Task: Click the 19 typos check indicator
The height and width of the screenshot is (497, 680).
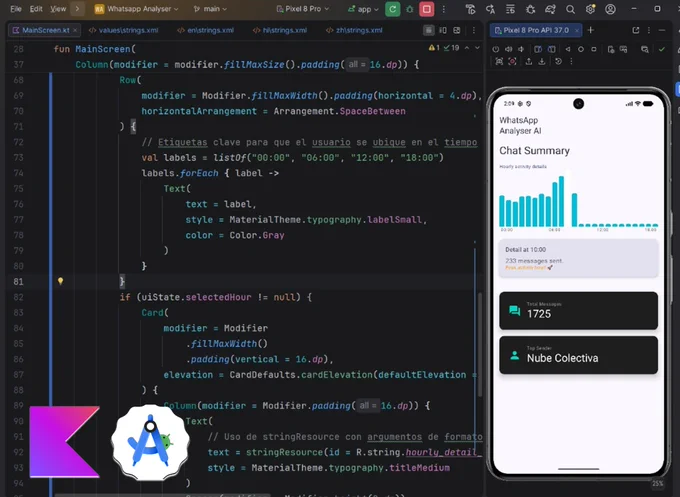Action: pos(451,48)
